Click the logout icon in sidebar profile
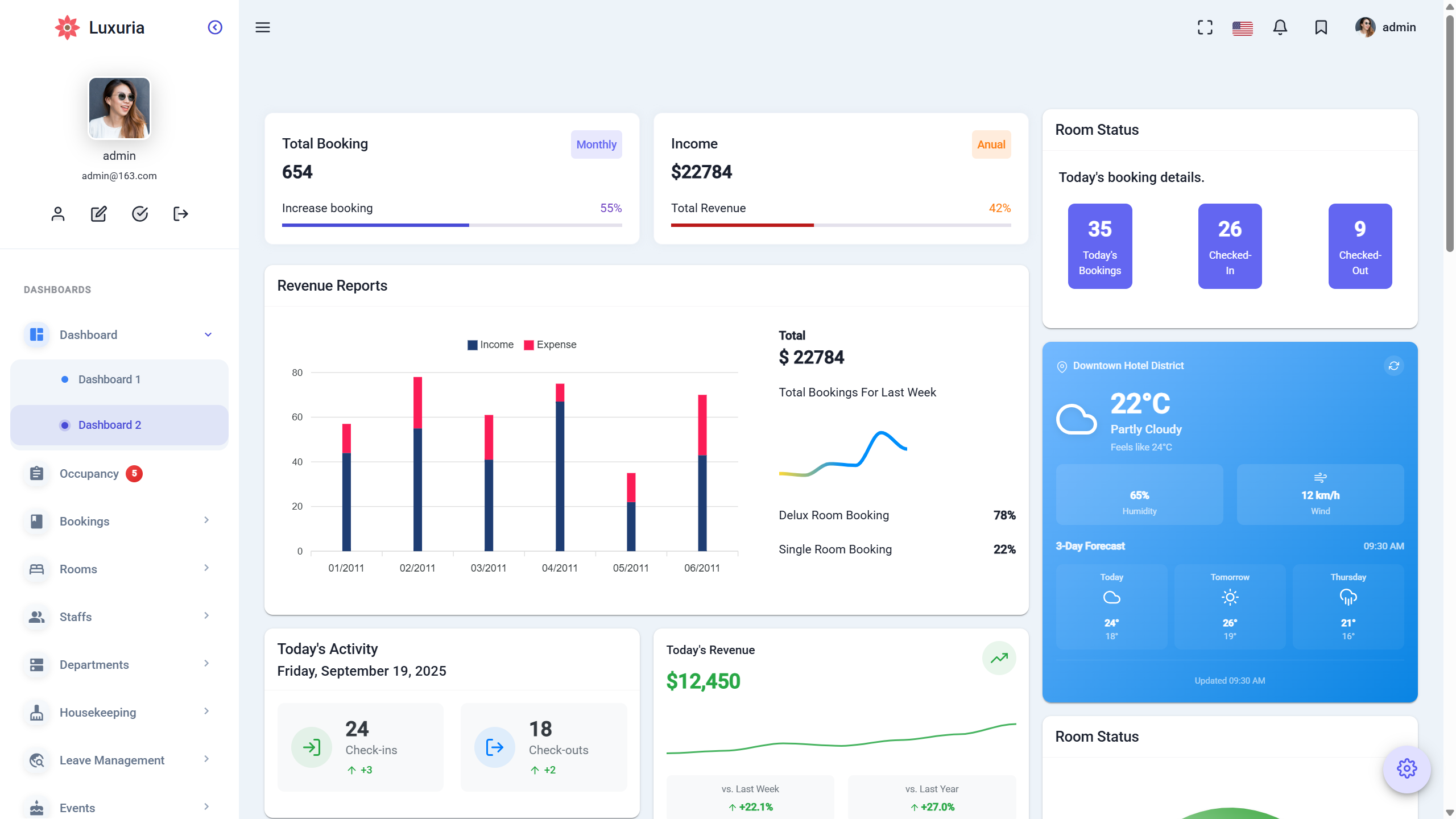1456x819 pixels. [x=181, y=214]
